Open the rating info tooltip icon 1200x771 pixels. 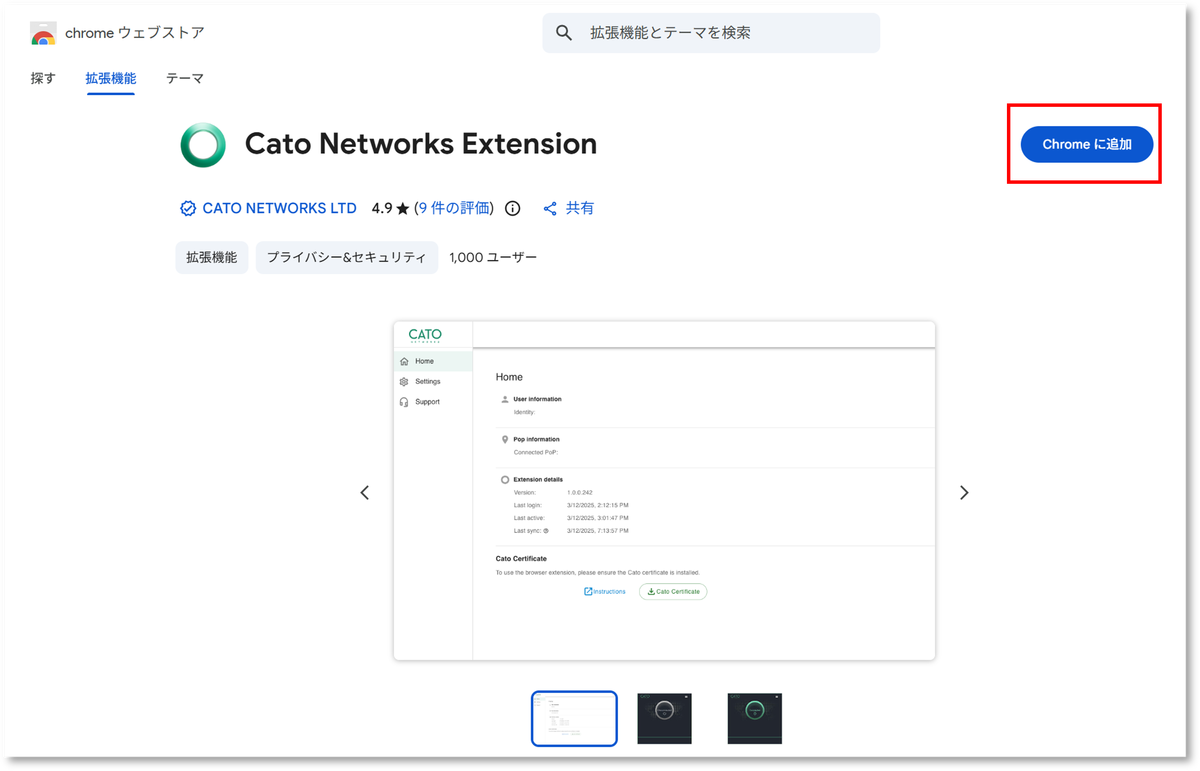[x=512, y=208]
